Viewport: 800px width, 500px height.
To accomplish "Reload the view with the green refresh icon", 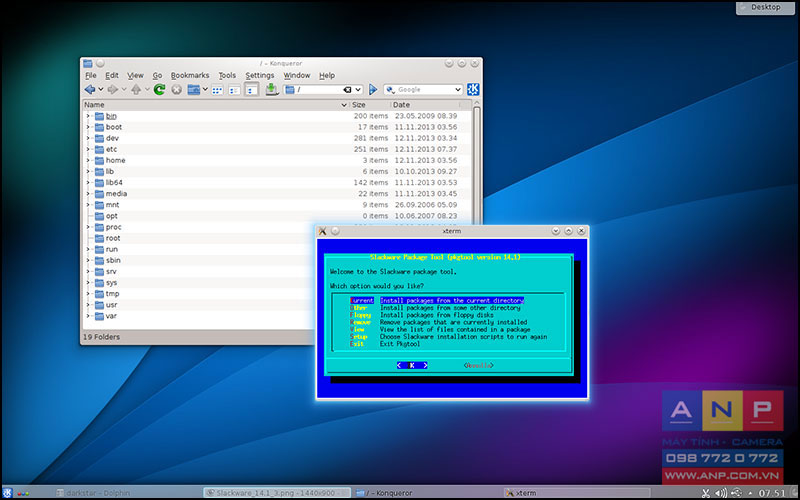I will pyautogui.click(x=159, y=90).
